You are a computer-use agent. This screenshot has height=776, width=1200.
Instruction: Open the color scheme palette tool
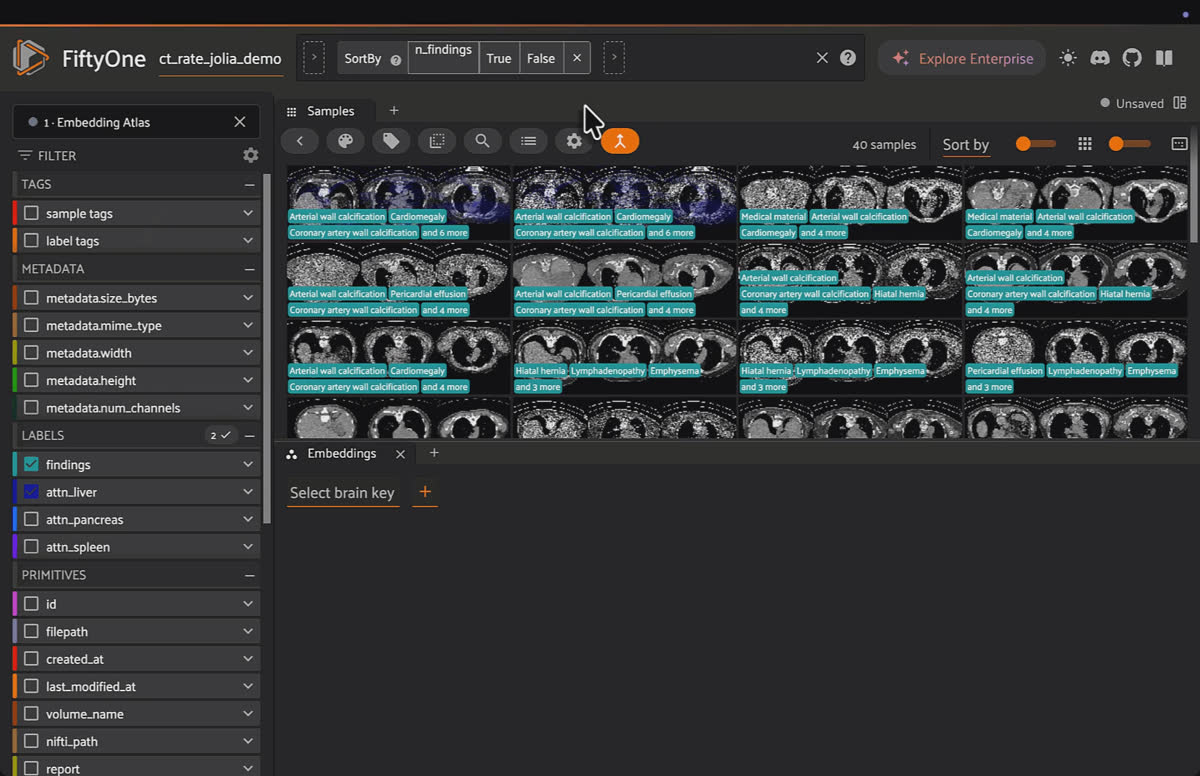pyautogui.click(x=345, y=141)
